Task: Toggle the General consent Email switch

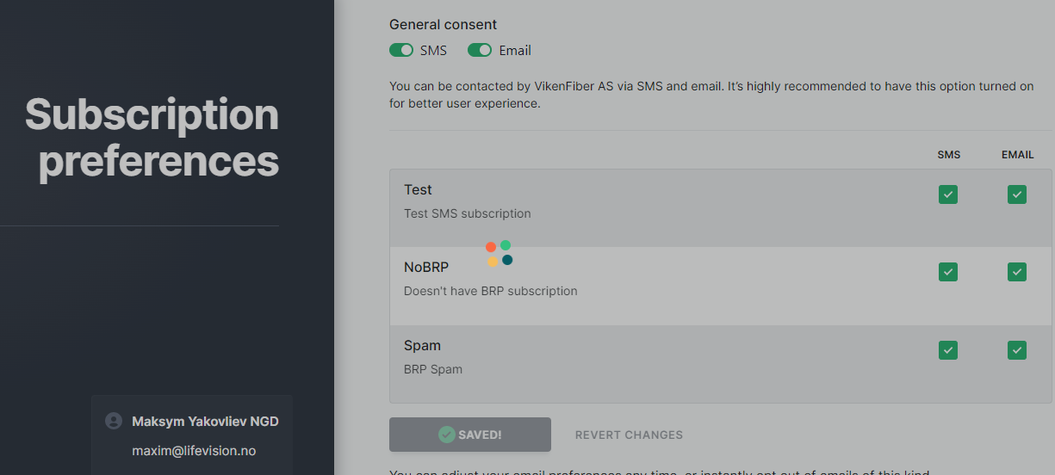Action: point(480,50)
